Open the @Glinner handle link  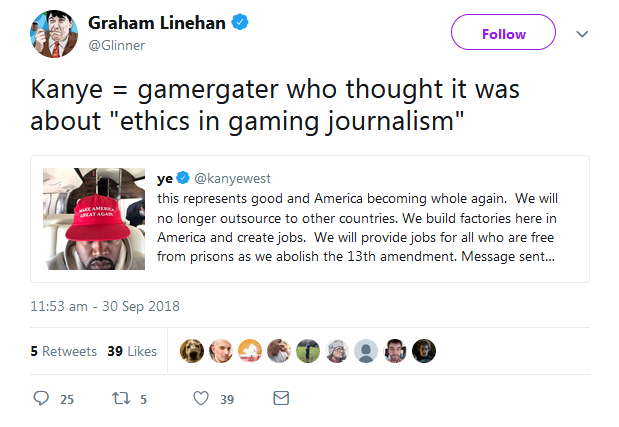tap(116, 45)
